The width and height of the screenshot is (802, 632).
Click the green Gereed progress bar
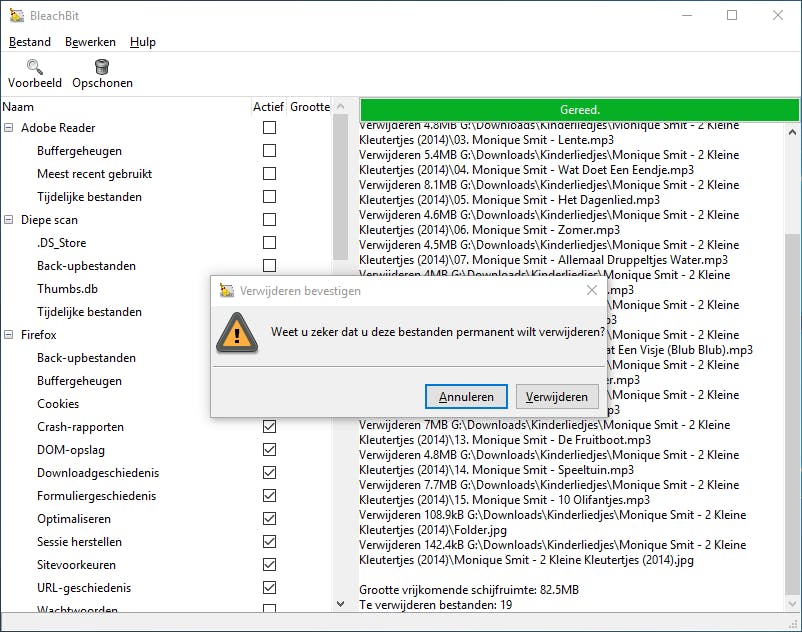580,110
